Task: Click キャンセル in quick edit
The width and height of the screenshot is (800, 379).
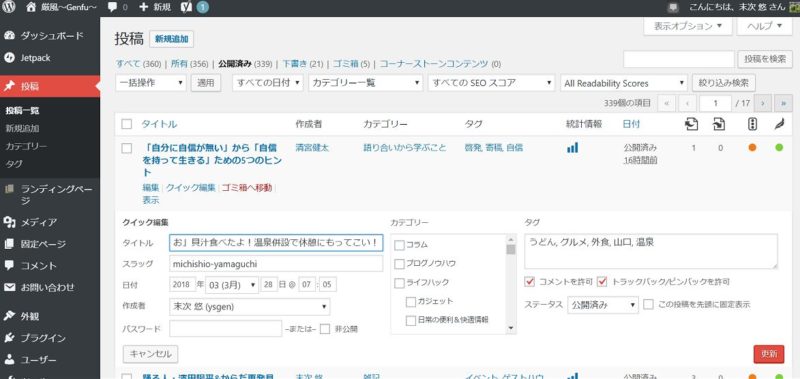Action: pyautogui.click(x=151, y=353)
